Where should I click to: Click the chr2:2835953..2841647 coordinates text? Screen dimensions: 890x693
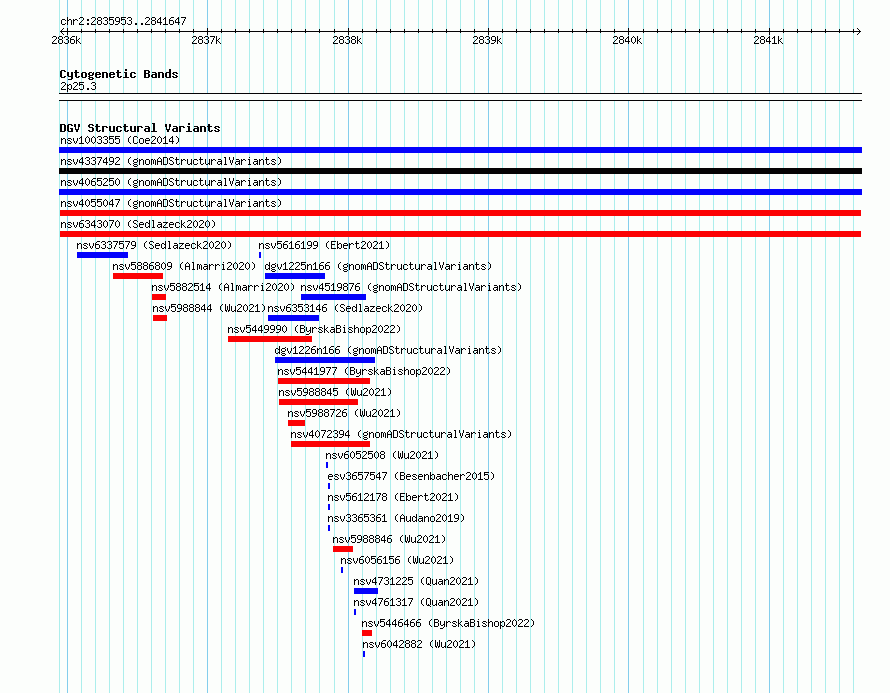pyautogui.click(x=123, y=22)
